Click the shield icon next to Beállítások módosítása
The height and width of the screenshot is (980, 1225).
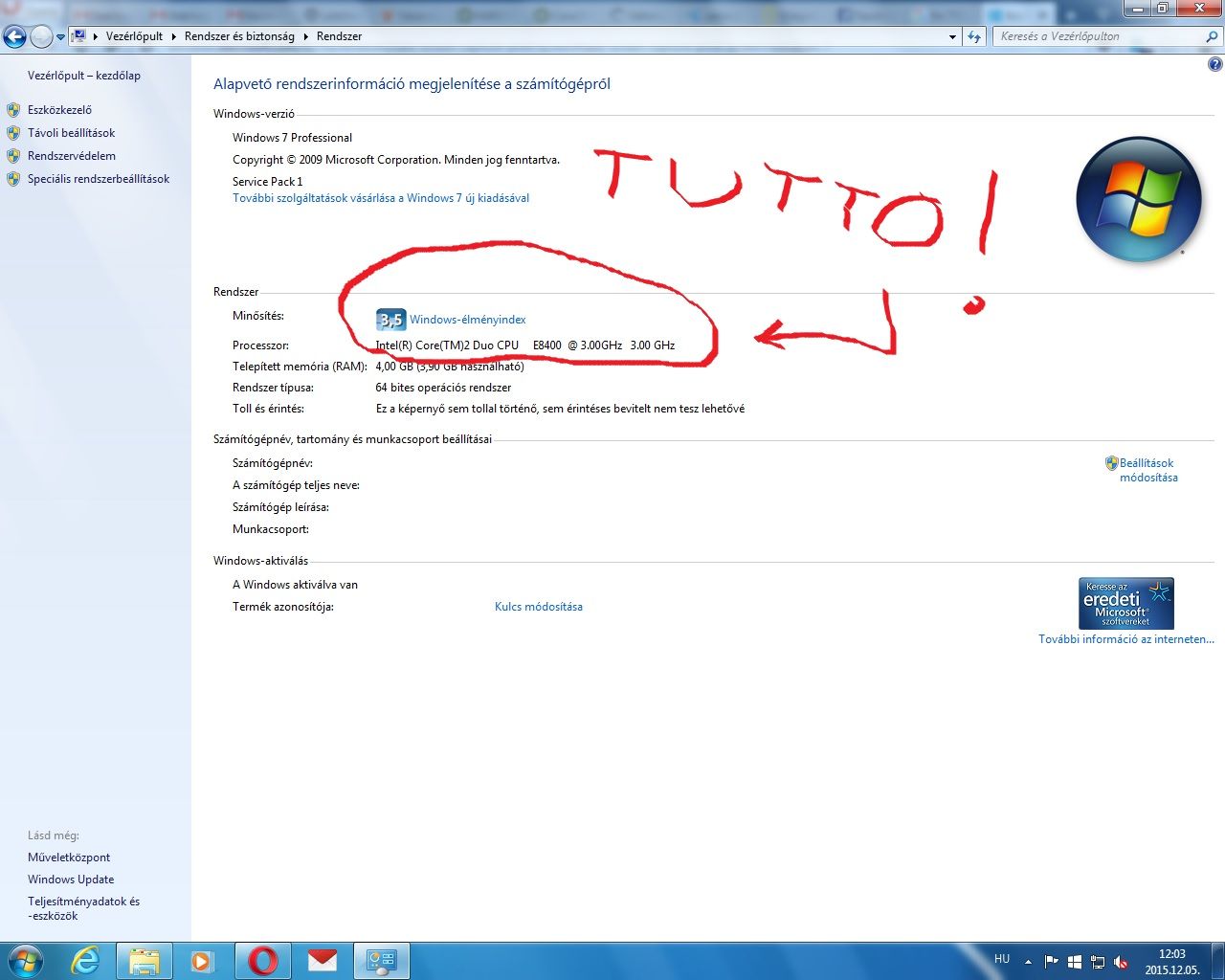coord(1111,463)
